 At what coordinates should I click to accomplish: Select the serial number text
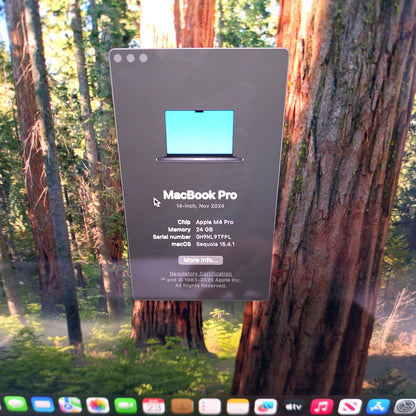(x=213, y=237)
